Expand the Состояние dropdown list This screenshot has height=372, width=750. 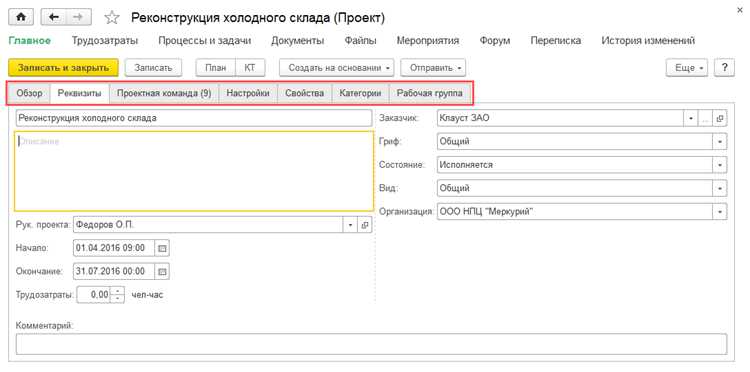(x=720, y=165)
